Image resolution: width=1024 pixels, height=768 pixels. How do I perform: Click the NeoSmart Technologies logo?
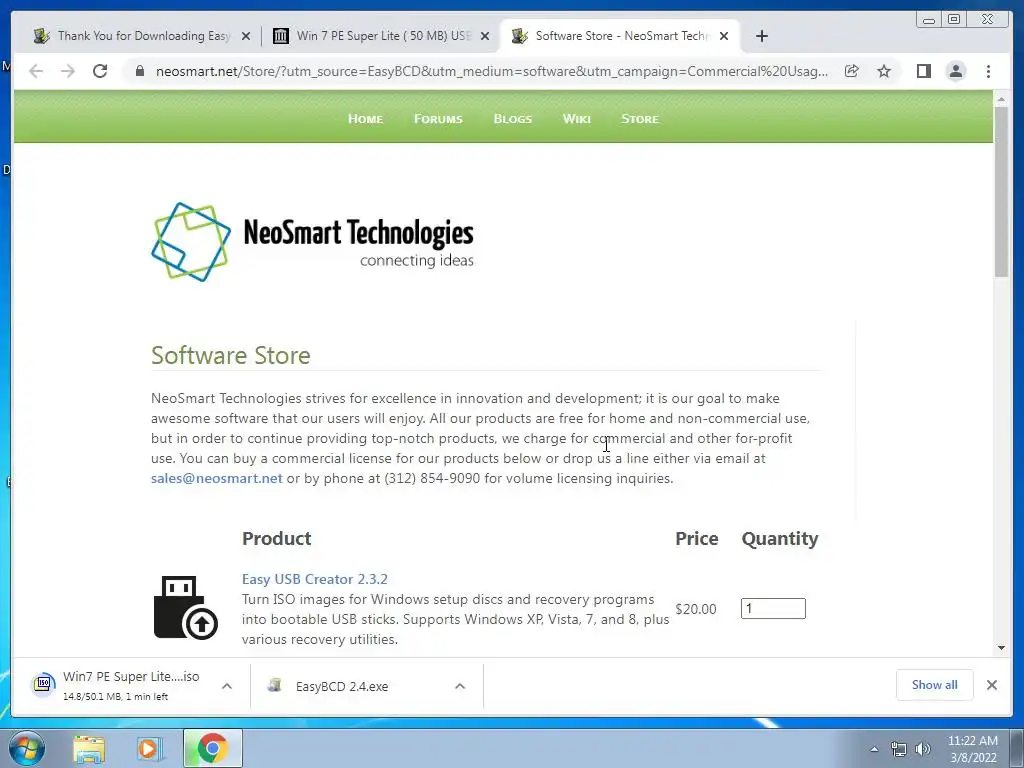(312, 242)
